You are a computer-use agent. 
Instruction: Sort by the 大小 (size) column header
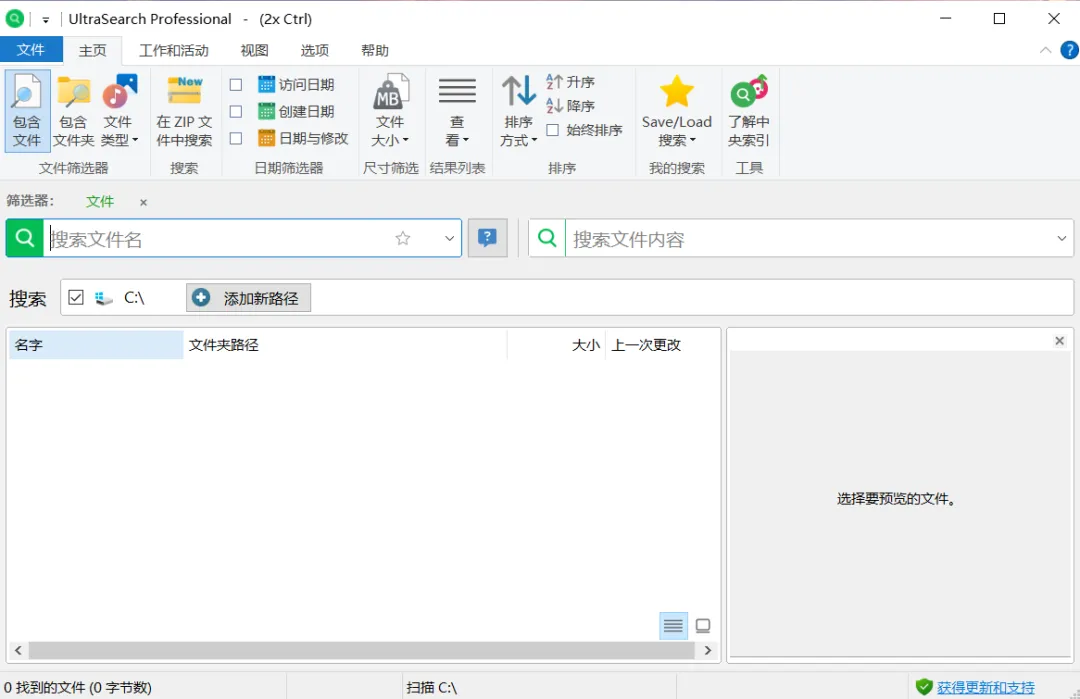(x=557, y=345)
